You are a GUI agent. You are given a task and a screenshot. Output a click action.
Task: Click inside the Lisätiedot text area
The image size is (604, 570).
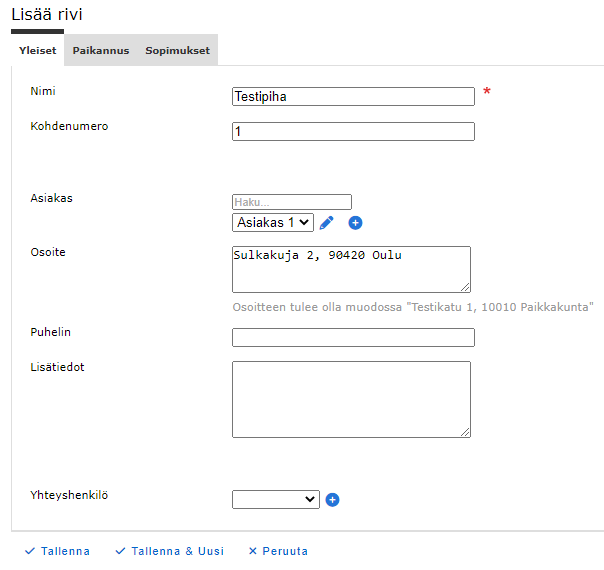[350, 399]
